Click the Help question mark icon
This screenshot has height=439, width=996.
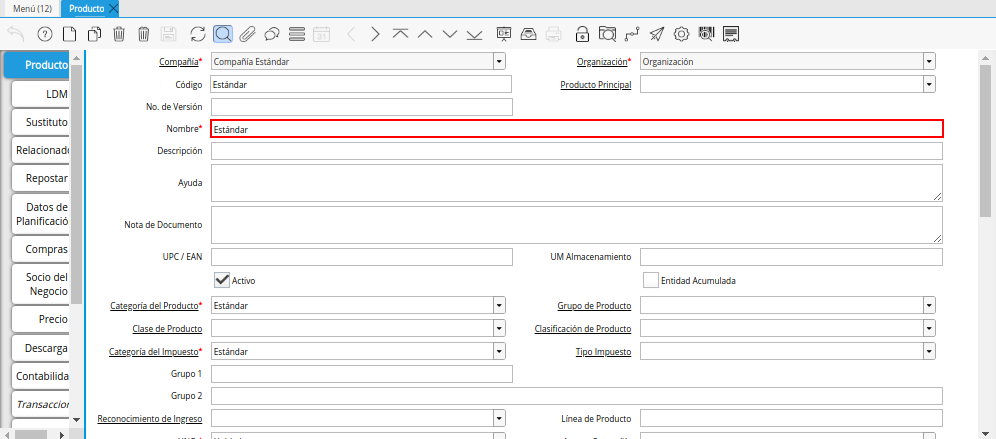44,34
